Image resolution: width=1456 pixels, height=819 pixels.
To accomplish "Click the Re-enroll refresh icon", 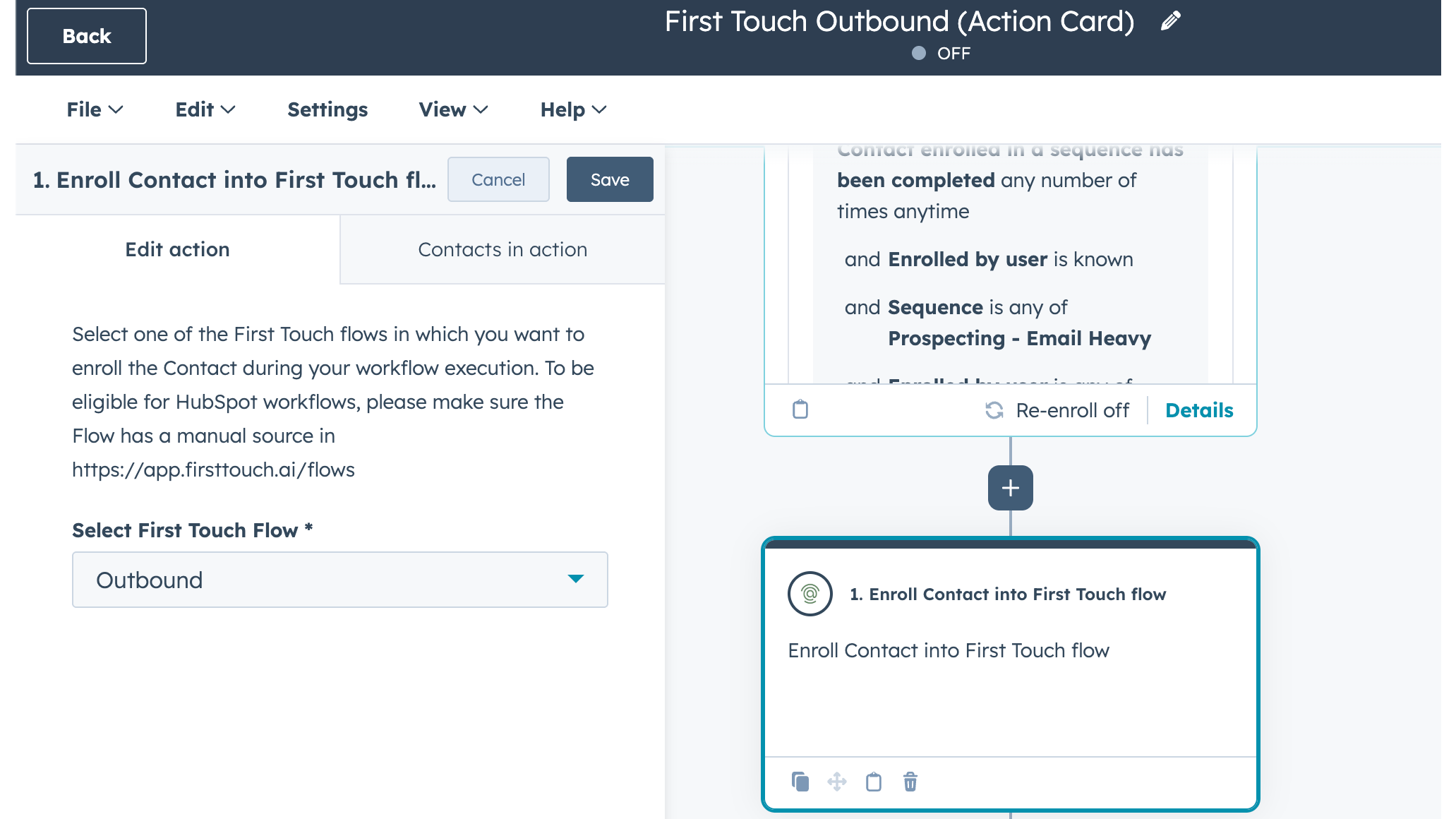I will tap(994, 410).
